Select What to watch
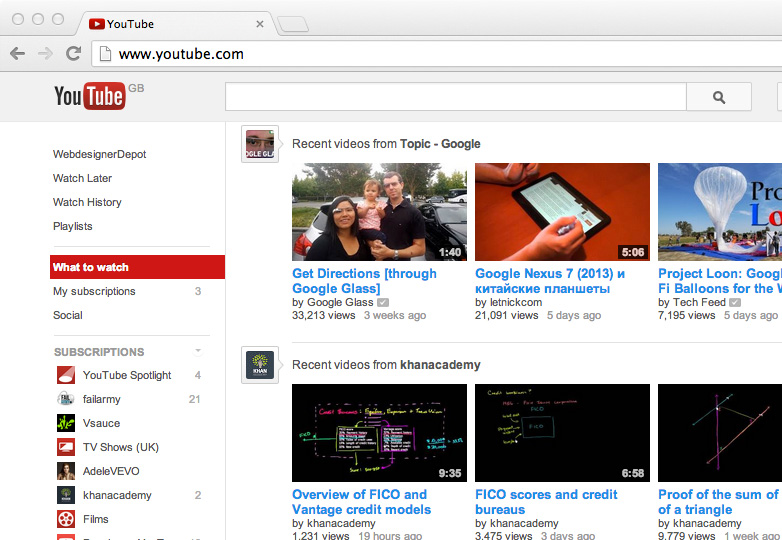Screen dimensions: 782x540 [137, 267]
